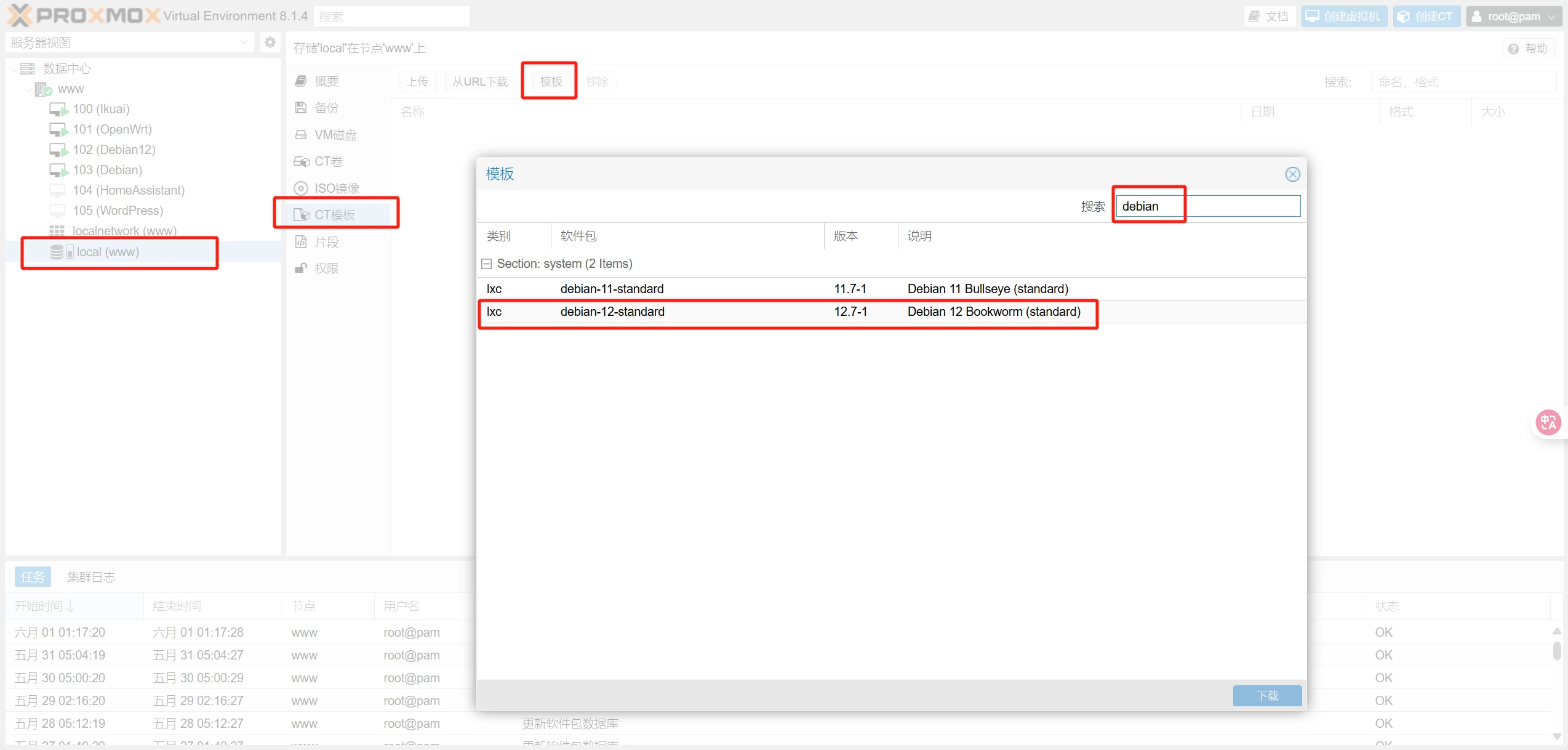
Task: Click the 从URL下载 button
Action: pyautogui.click(x=480, y=82)
